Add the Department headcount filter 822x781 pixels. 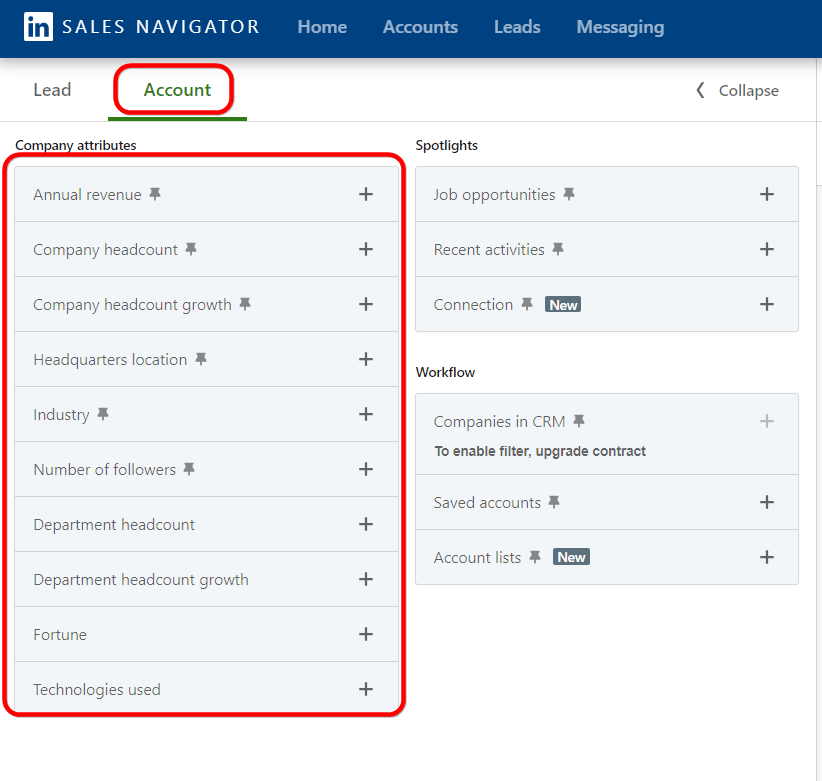(366, 524)
